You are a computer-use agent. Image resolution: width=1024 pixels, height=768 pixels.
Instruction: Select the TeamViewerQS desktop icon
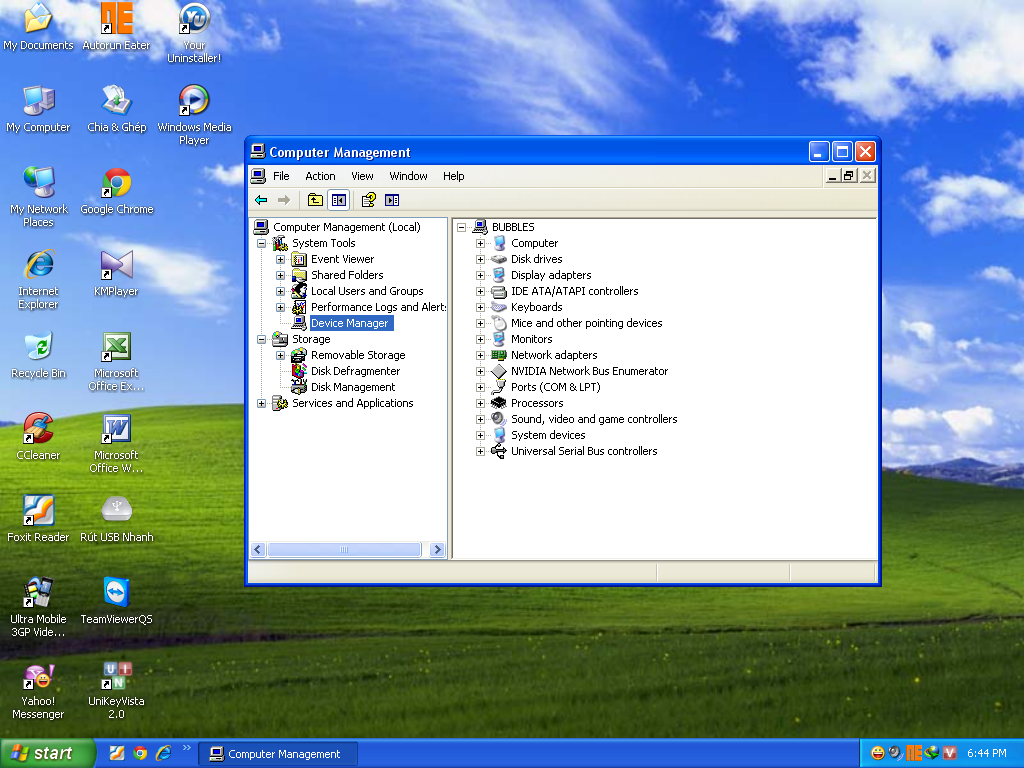click(116, 601)
